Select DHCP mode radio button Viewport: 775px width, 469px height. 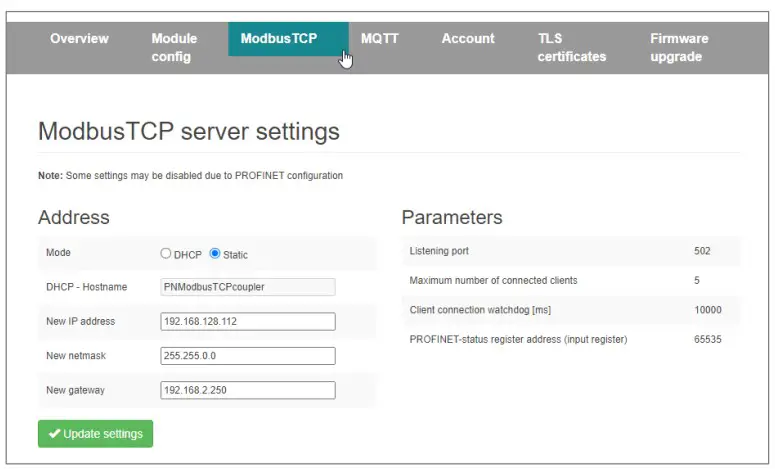(x=166, y=254)
